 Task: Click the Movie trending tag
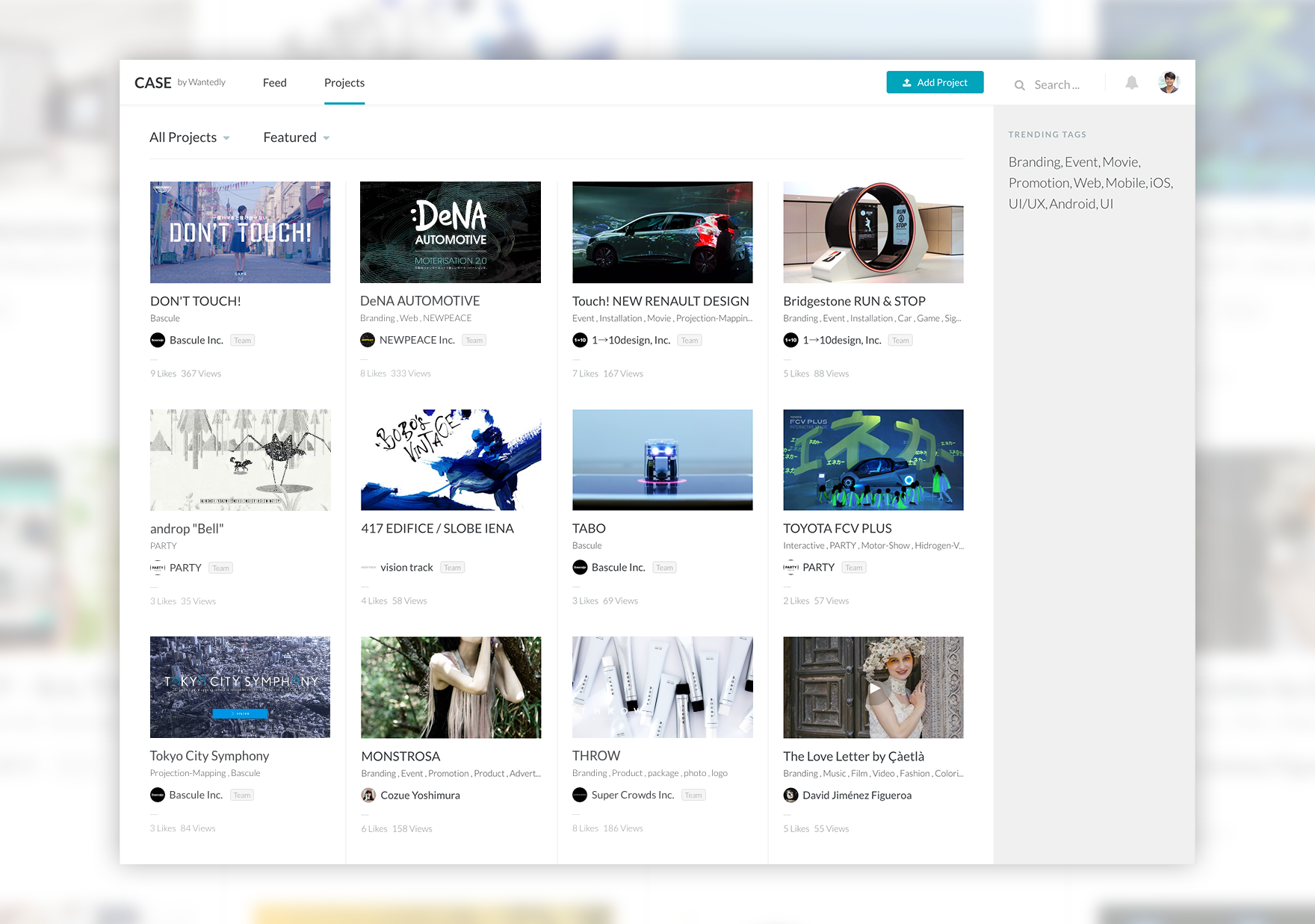point(1120,162)
